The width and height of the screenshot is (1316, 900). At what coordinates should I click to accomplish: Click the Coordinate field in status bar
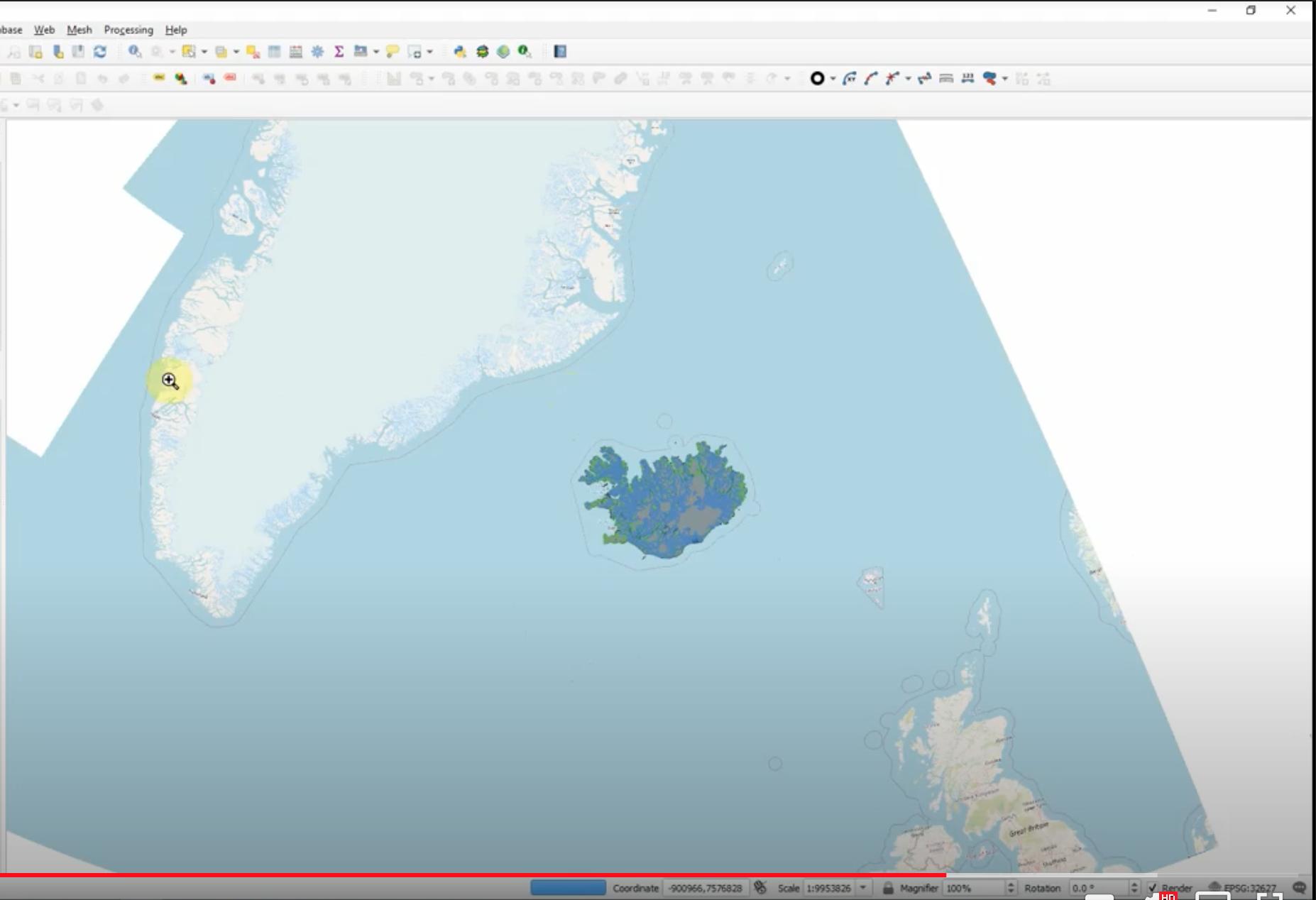pyautogui.click(x=705, y=888)
